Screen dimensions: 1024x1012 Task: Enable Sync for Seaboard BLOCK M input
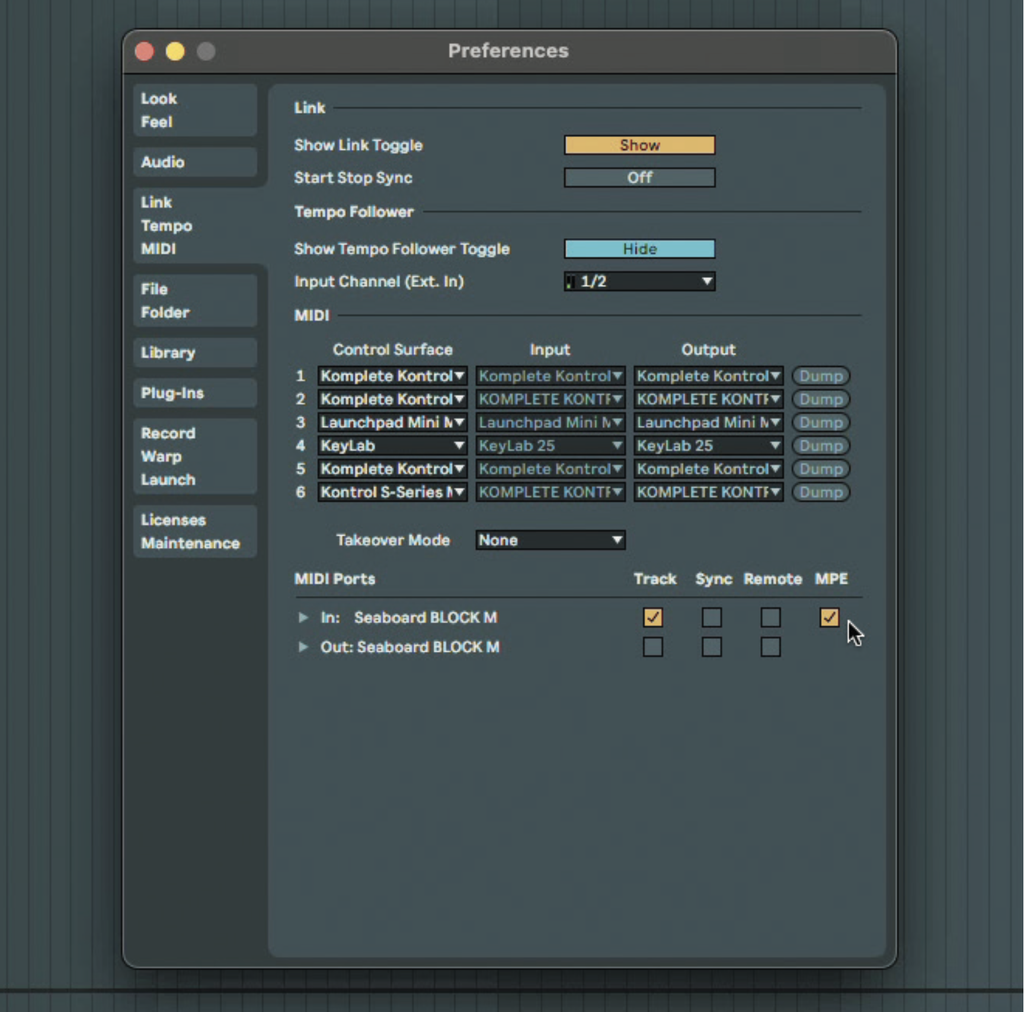(x=711, y=618)
